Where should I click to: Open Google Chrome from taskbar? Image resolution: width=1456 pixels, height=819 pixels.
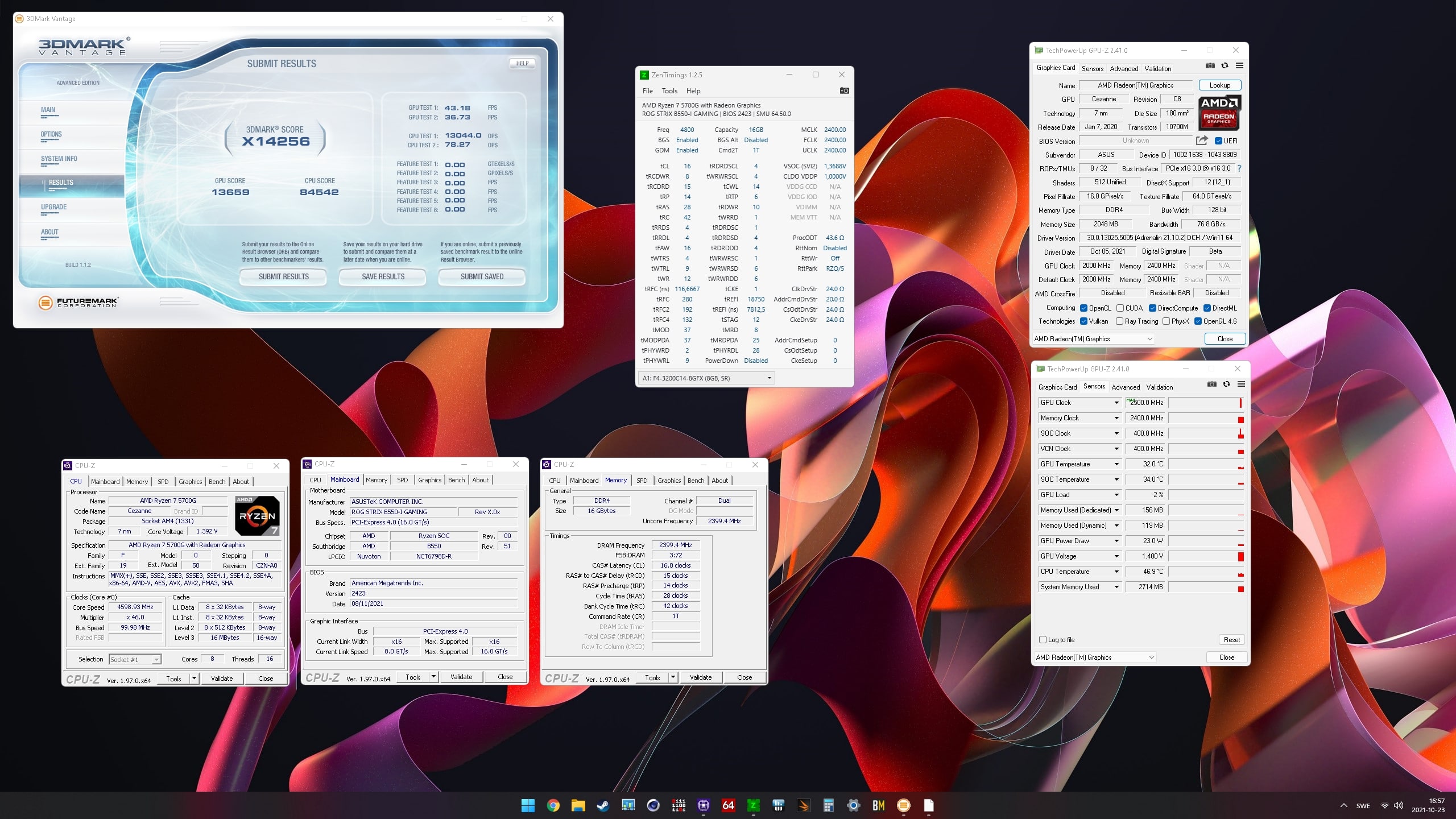pos(553,805)
